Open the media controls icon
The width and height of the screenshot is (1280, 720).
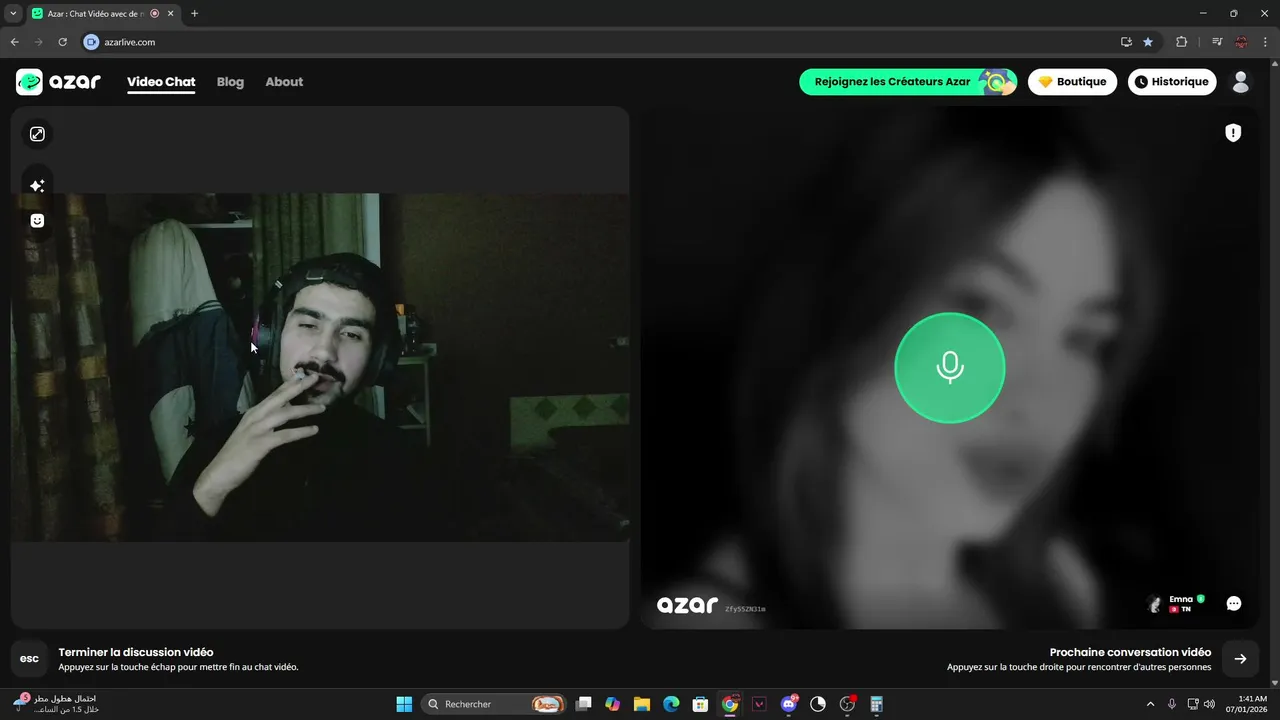tap(1217, 42)
